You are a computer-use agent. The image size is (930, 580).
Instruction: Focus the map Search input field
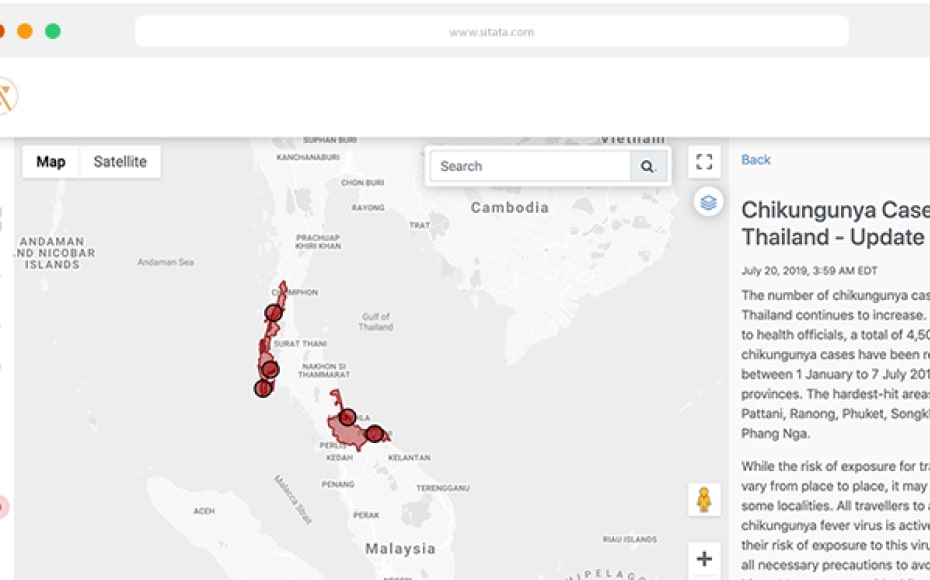(530, 167)
